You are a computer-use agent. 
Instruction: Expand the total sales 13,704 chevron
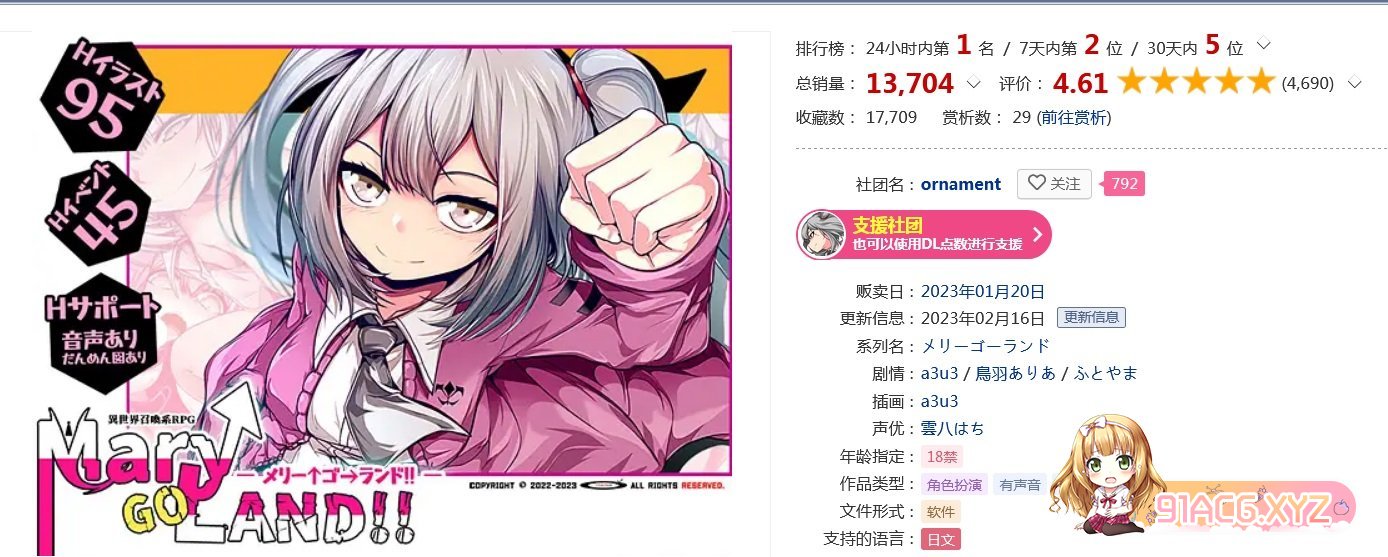pyautogui.click(x=973, y=84)
